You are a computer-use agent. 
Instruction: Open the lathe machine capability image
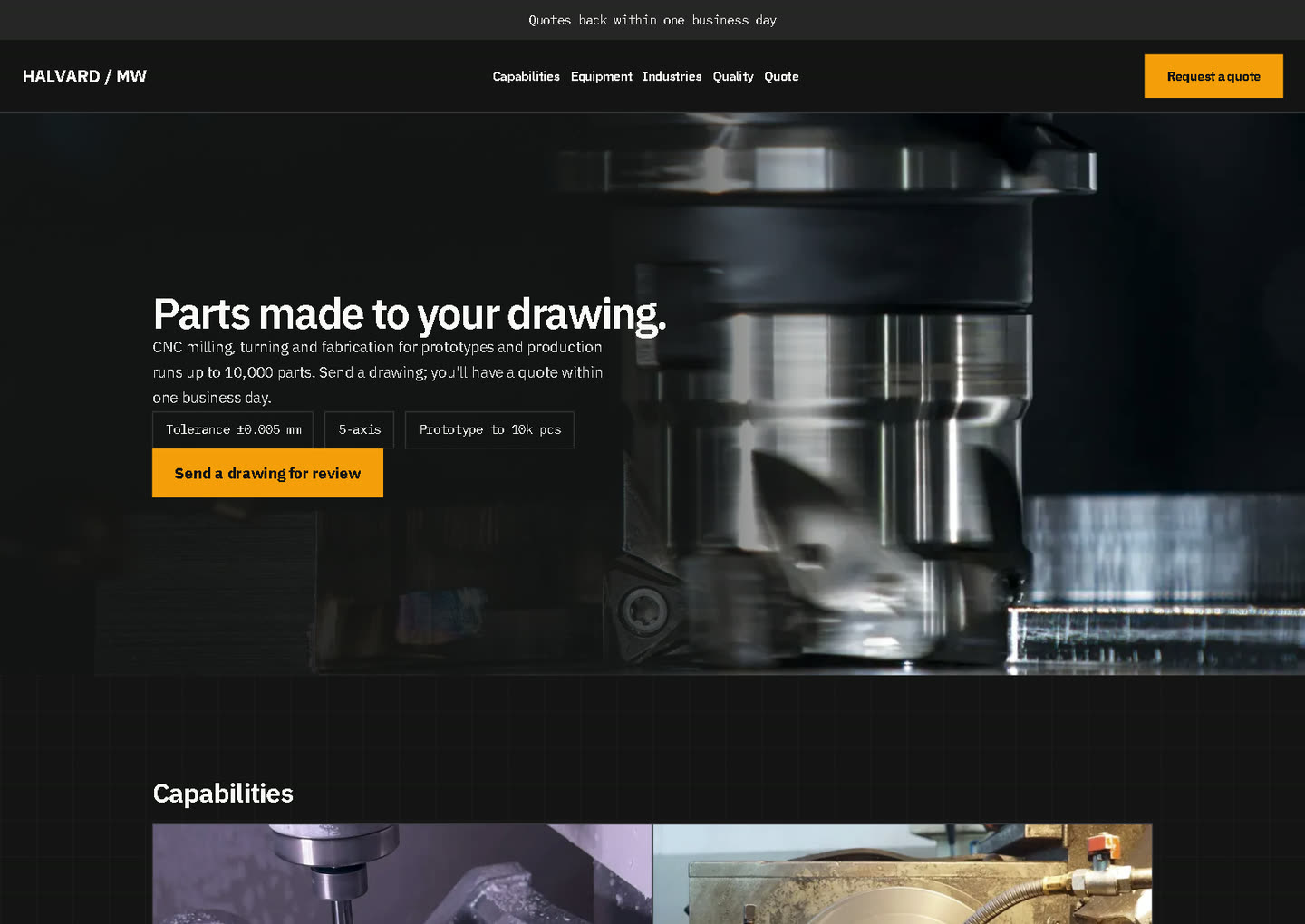(x=903, y=874)
